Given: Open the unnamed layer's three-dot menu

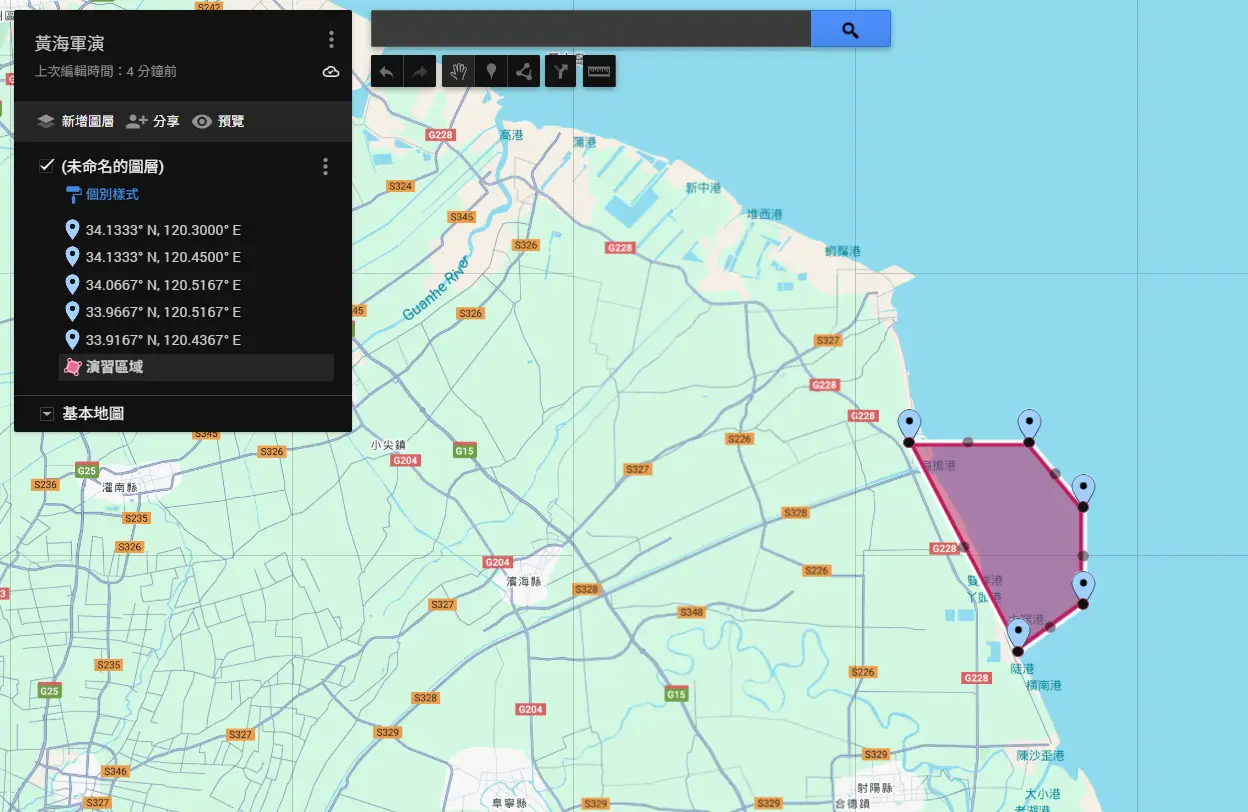Looking at the screenshot, I should point(325,167).
